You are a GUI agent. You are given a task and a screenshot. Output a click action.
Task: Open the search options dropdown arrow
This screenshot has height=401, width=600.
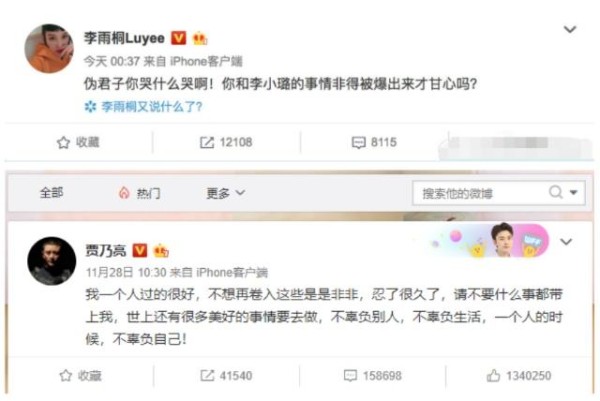pos(573,192)
